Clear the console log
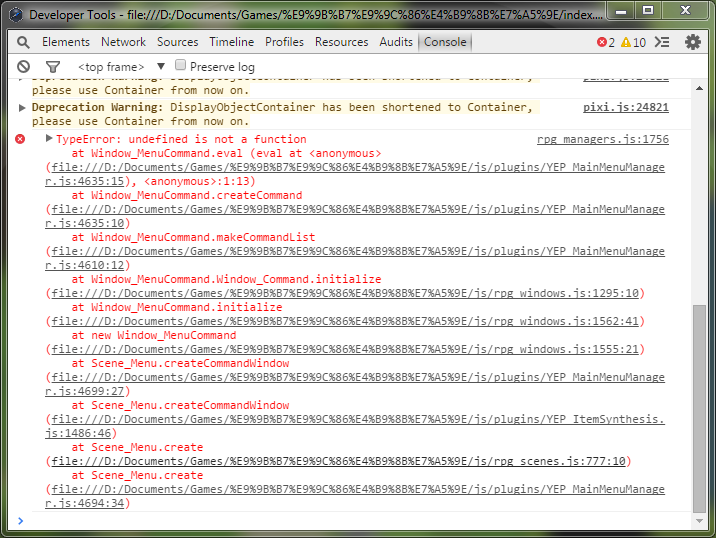The width and height of the screenshot is (716, 538). click(23, 67)
